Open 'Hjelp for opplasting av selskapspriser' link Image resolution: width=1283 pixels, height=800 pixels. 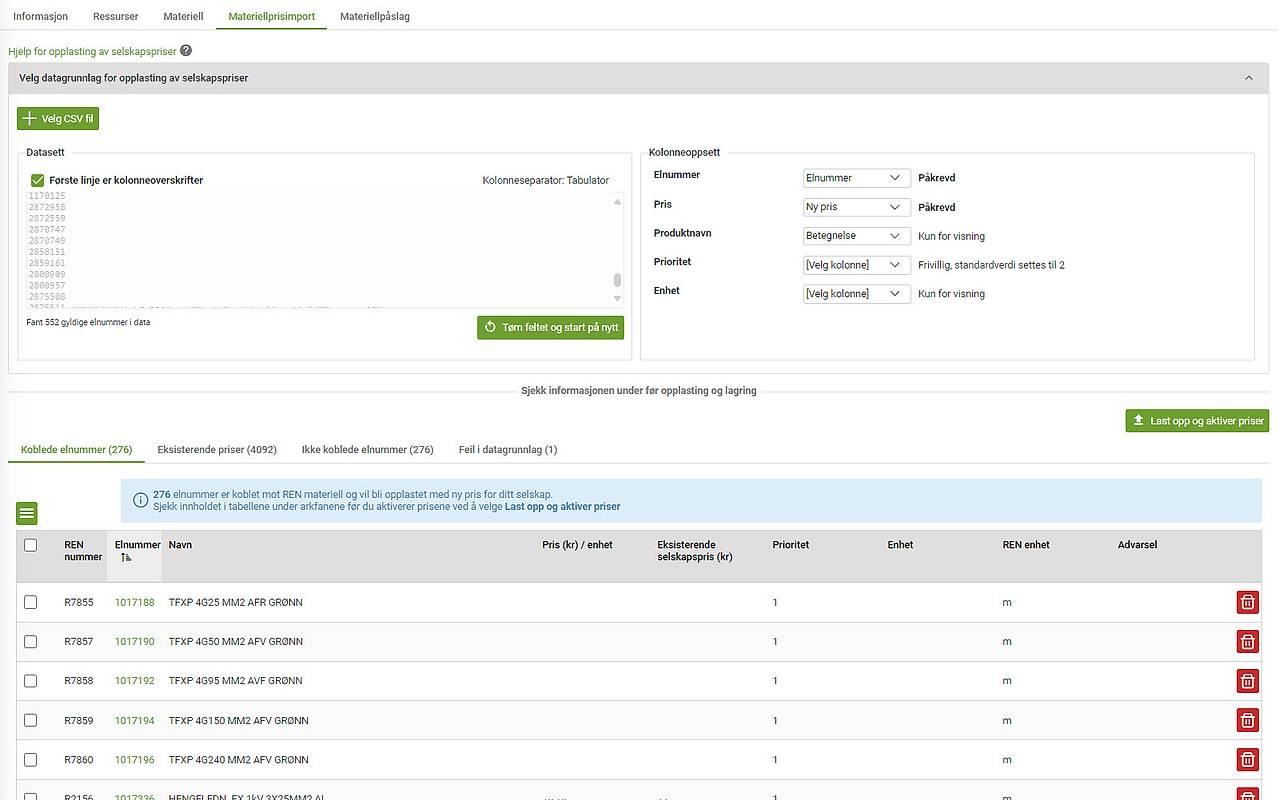[x=92, y=51]
